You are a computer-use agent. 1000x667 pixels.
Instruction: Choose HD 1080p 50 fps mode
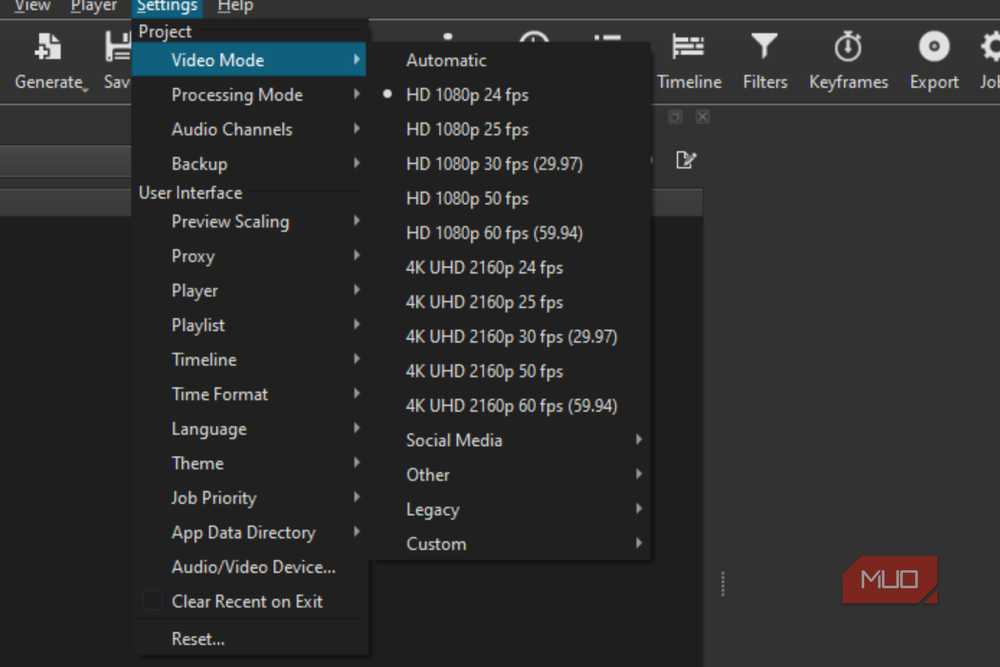511,198
